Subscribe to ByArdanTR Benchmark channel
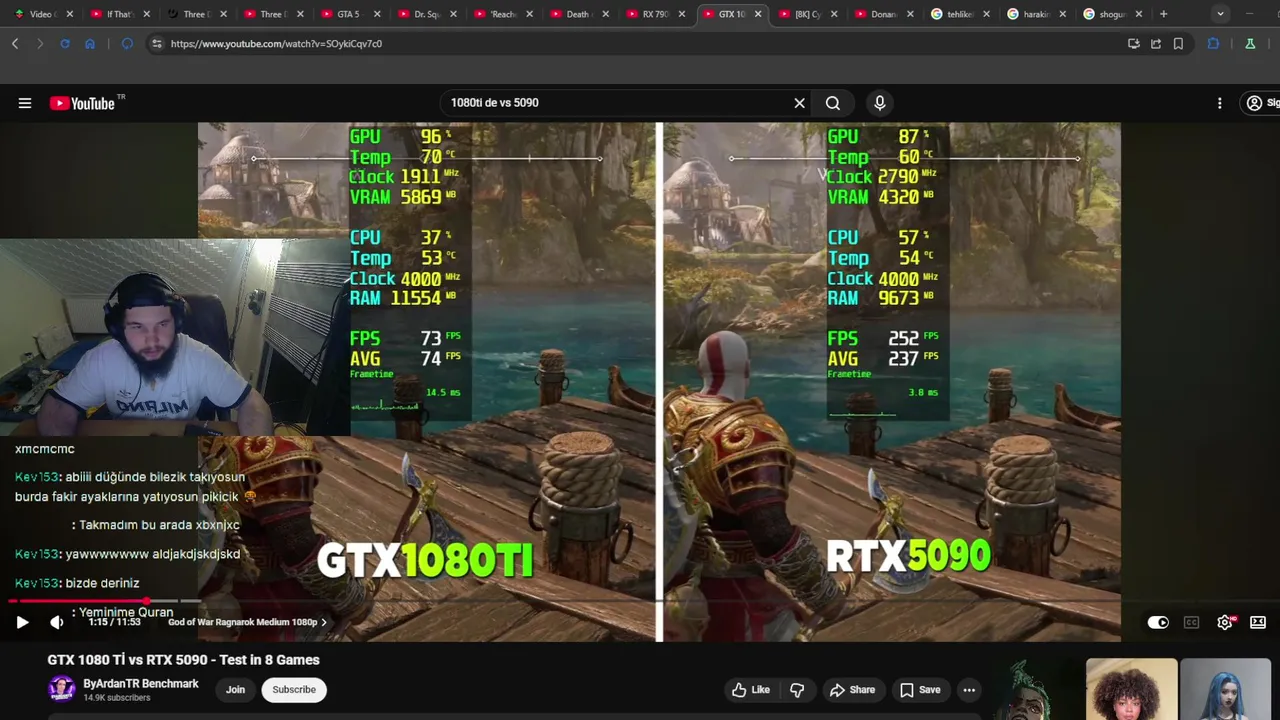Image resolution: width=1280 pixels, height=720 pixels. pyautogui.click(x=294, y=690)
